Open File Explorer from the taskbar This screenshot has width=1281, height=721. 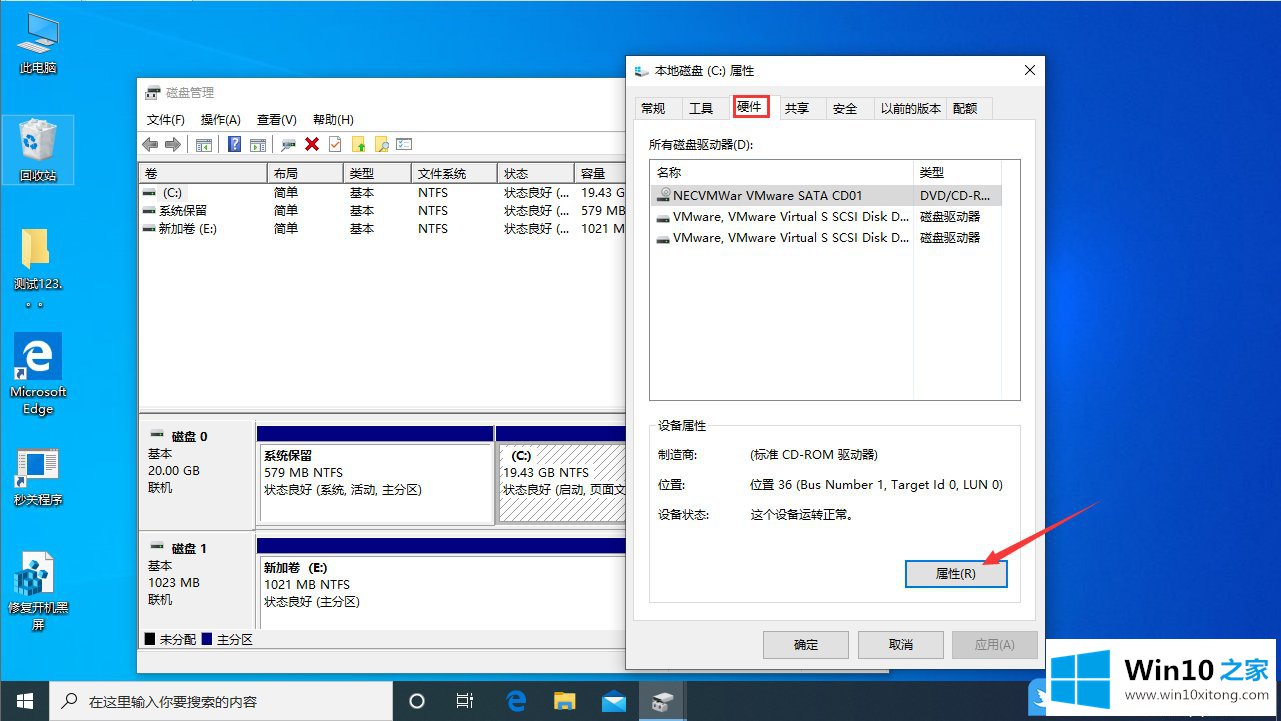click(565, 701)
